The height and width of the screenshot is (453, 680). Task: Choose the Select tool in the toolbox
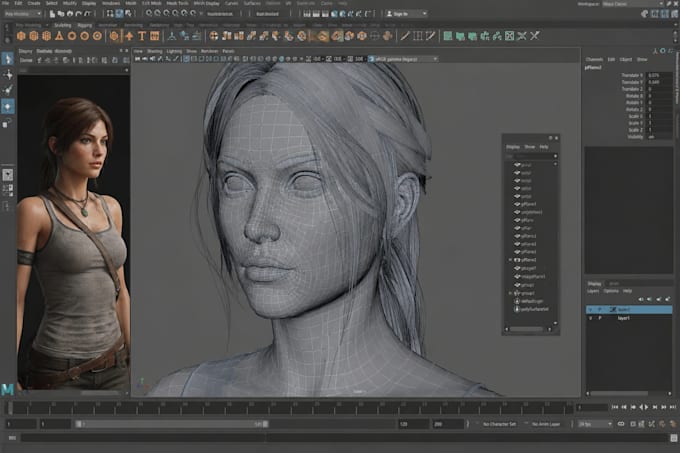[8, 59]
